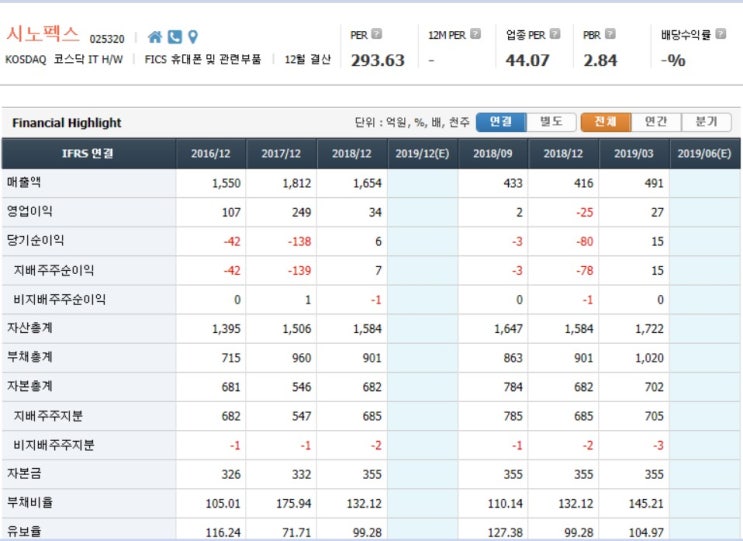Click the 2019/12(E) column header

coord(422,153)
